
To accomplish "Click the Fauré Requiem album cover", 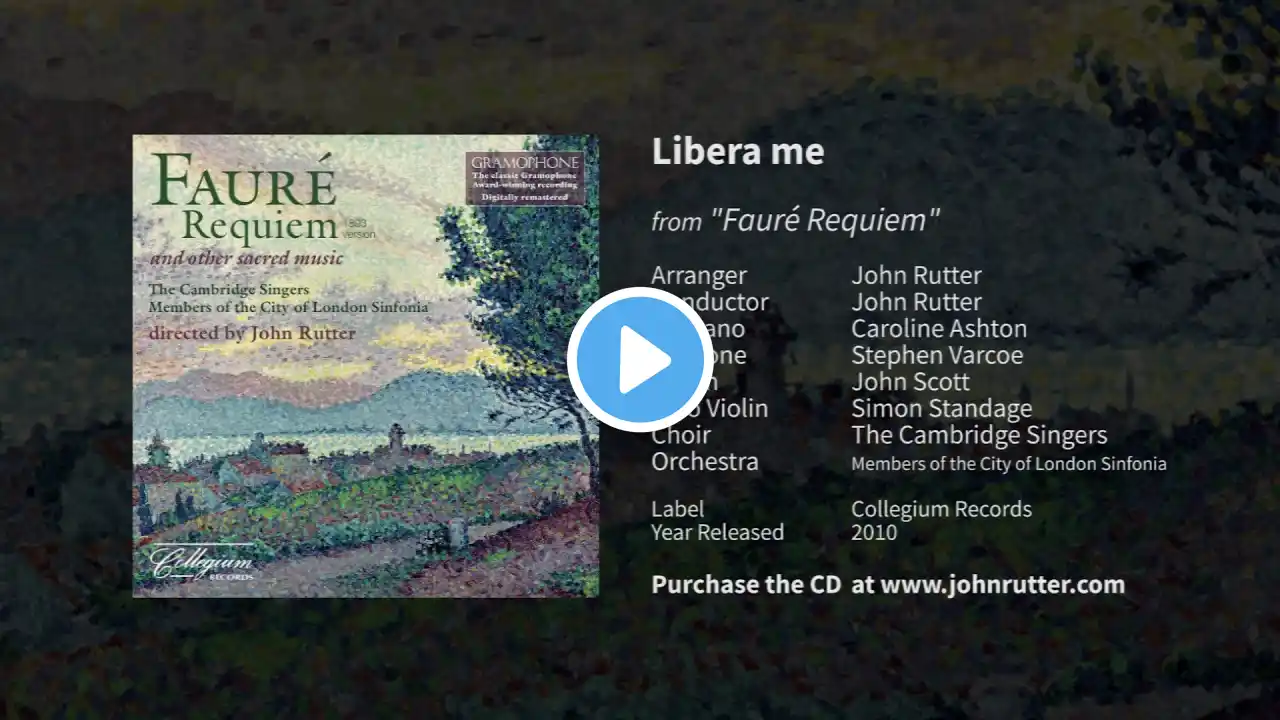I will 366,366.
